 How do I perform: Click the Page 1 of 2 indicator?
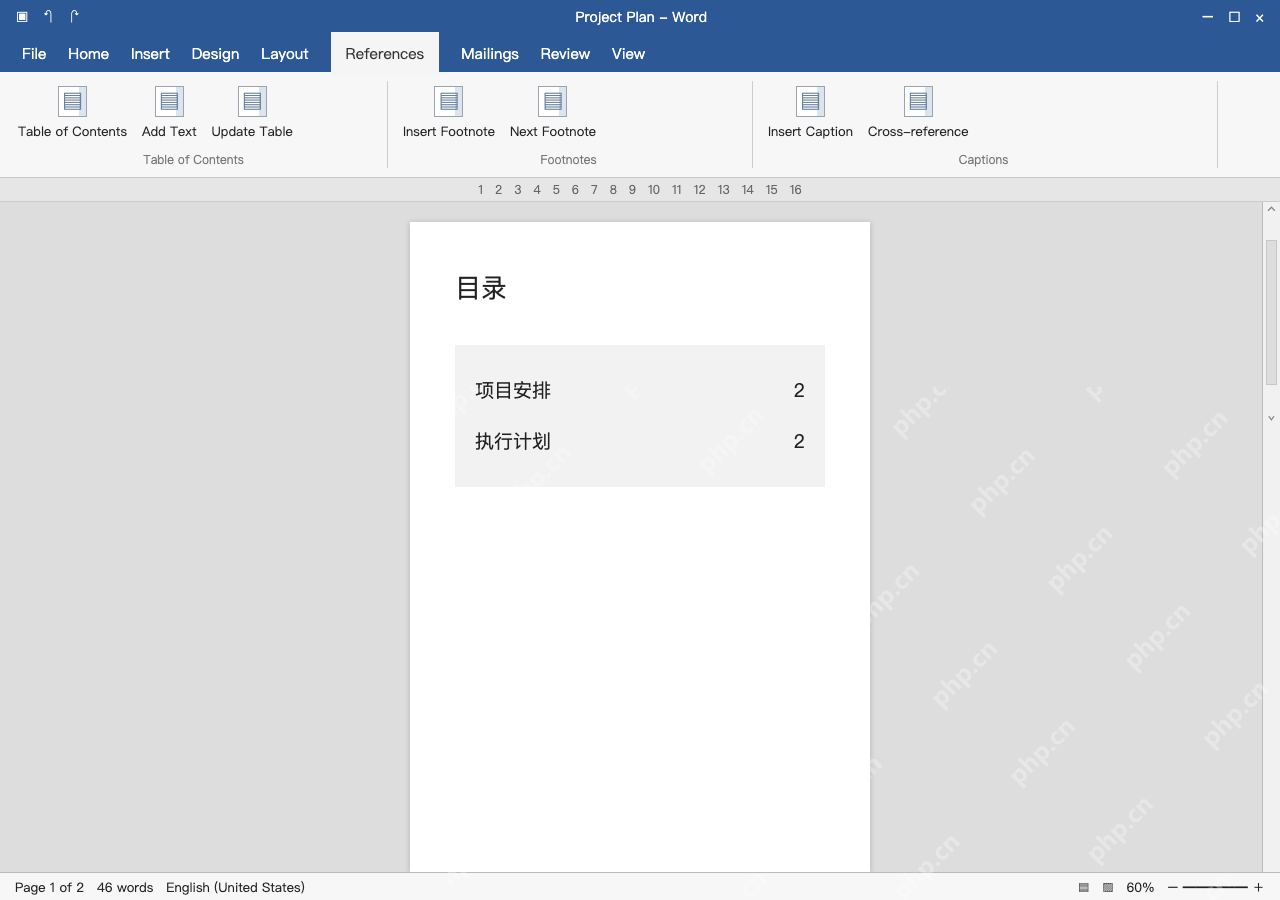[49, 887]
